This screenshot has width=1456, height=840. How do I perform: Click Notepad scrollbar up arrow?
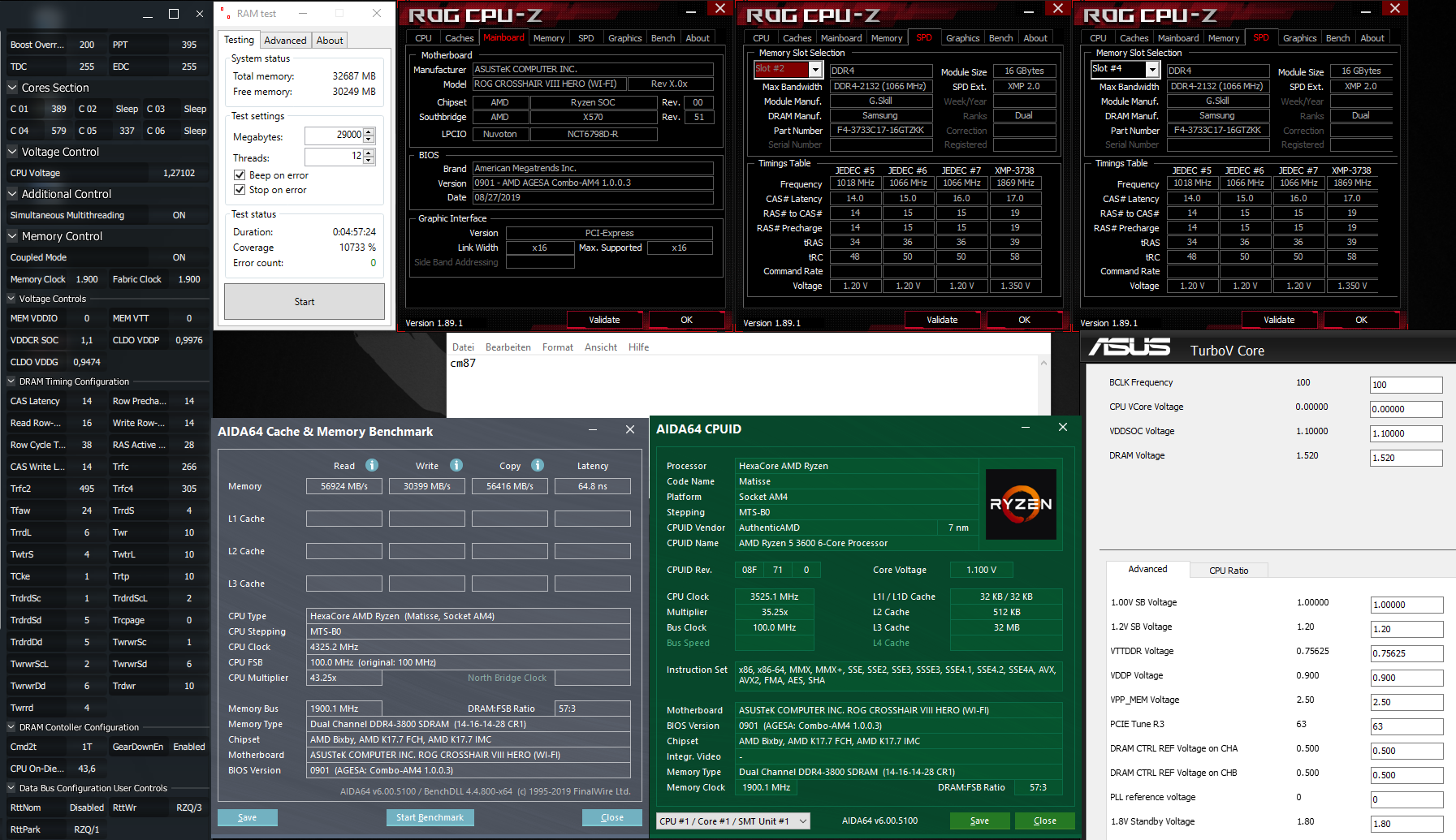coord(1044,363)
